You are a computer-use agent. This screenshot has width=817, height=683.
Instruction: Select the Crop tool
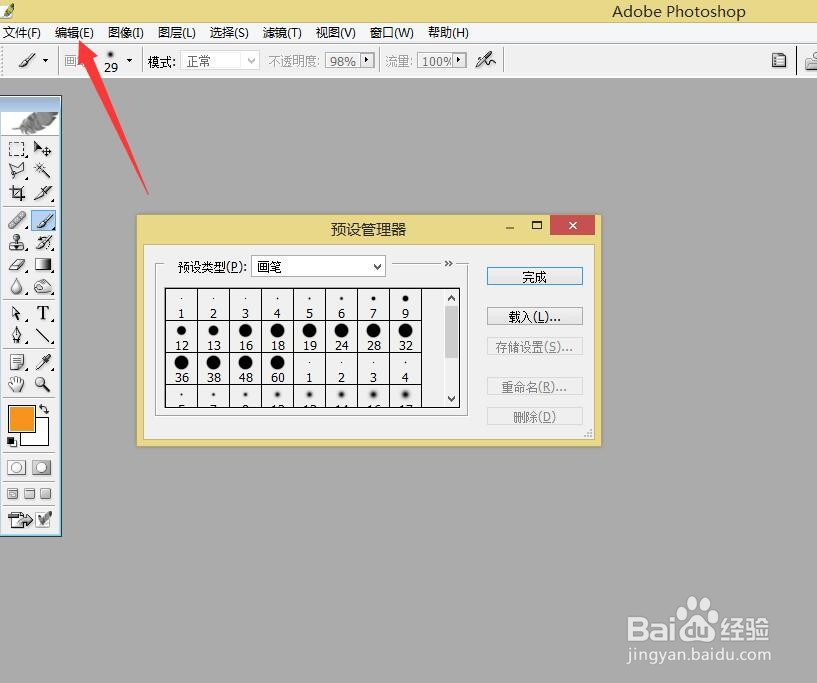[17, 193]
